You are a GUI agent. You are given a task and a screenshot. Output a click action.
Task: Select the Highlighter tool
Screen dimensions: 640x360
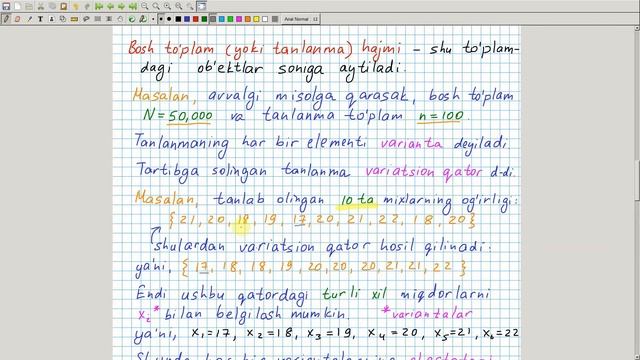[x=29, y=19]
